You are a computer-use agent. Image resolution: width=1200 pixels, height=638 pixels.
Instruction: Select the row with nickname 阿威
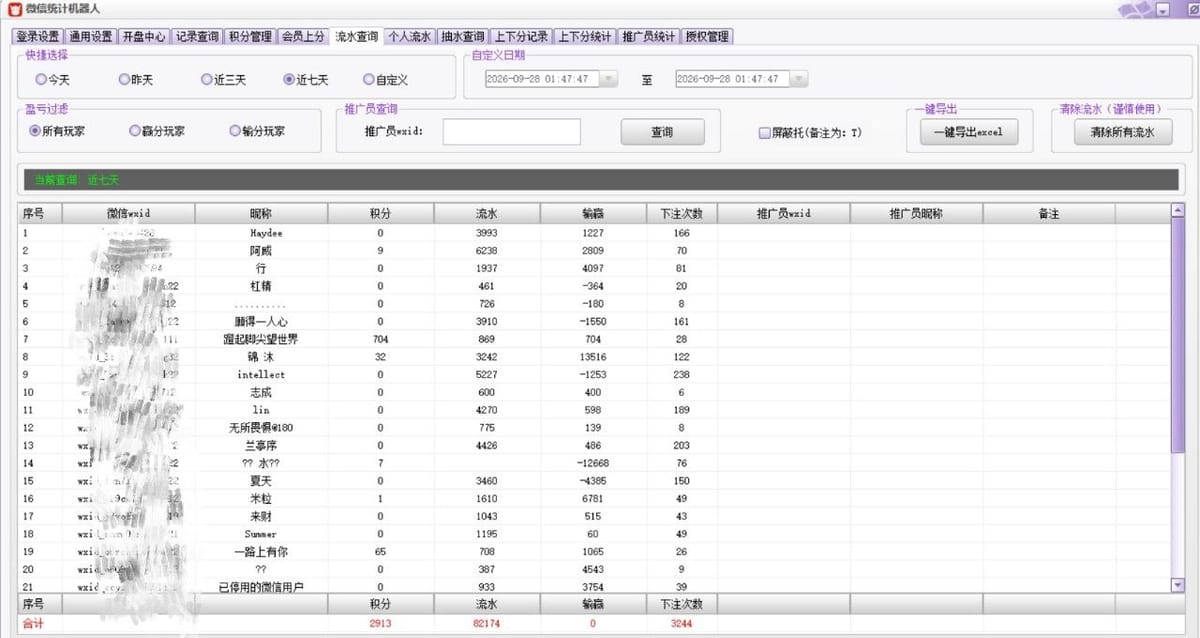pos(594,251)
